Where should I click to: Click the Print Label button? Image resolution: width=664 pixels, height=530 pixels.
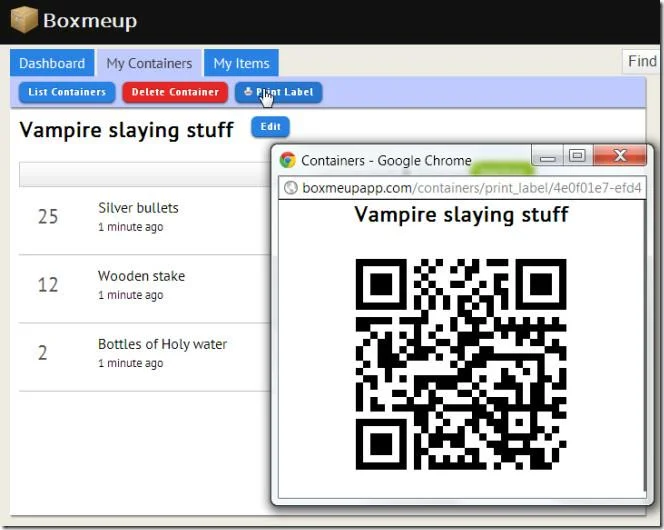tap(278, 92)
